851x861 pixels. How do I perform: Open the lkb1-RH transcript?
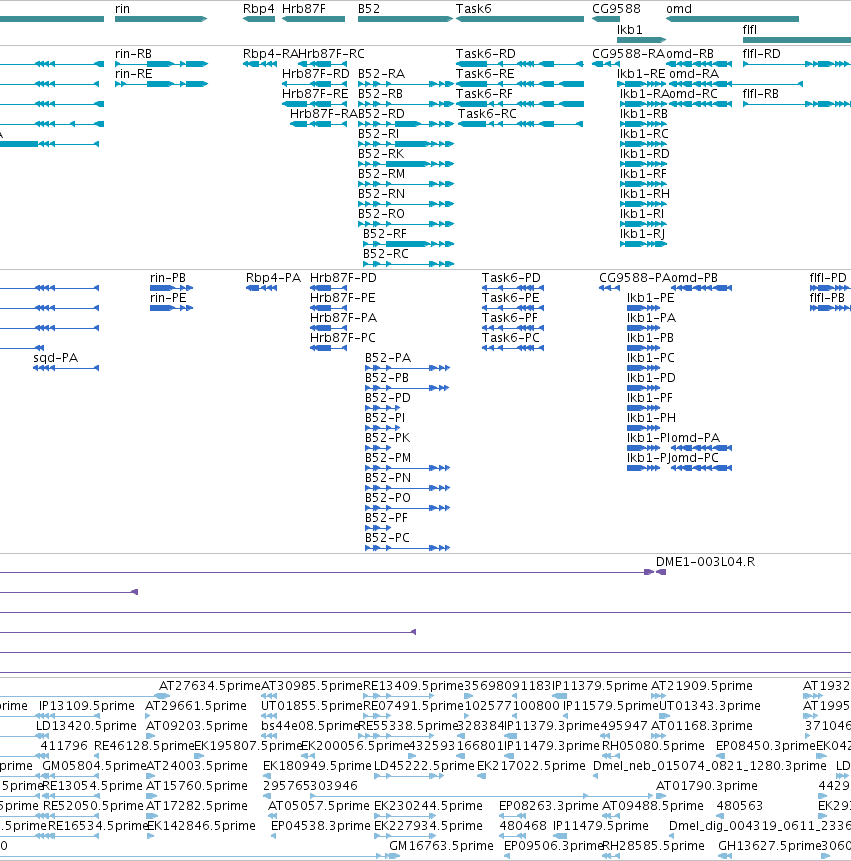(643, 204)
